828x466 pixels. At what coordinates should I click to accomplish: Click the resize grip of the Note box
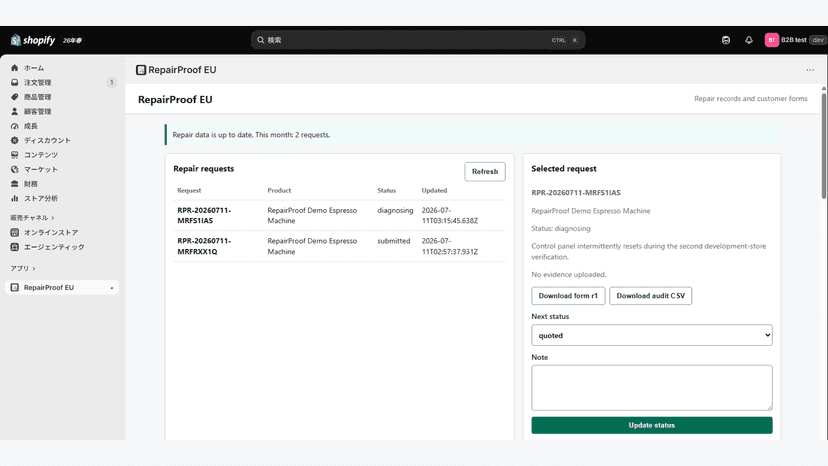click(769, 407)
